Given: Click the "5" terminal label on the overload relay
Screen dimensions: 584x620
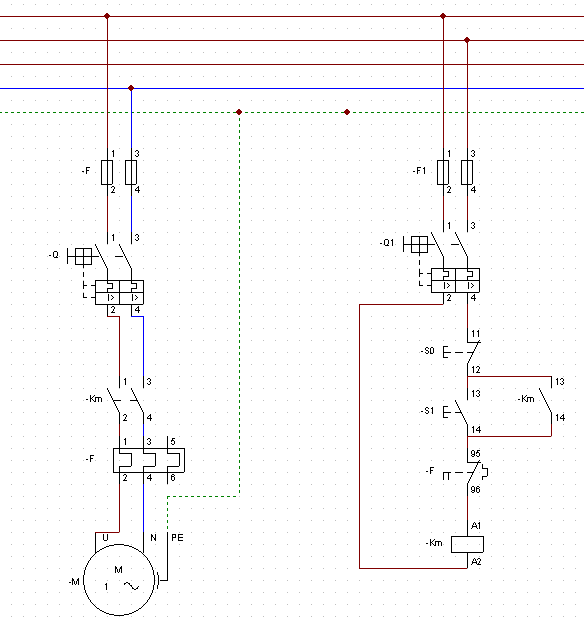Looking at the screenshot, I should [173, 442].
